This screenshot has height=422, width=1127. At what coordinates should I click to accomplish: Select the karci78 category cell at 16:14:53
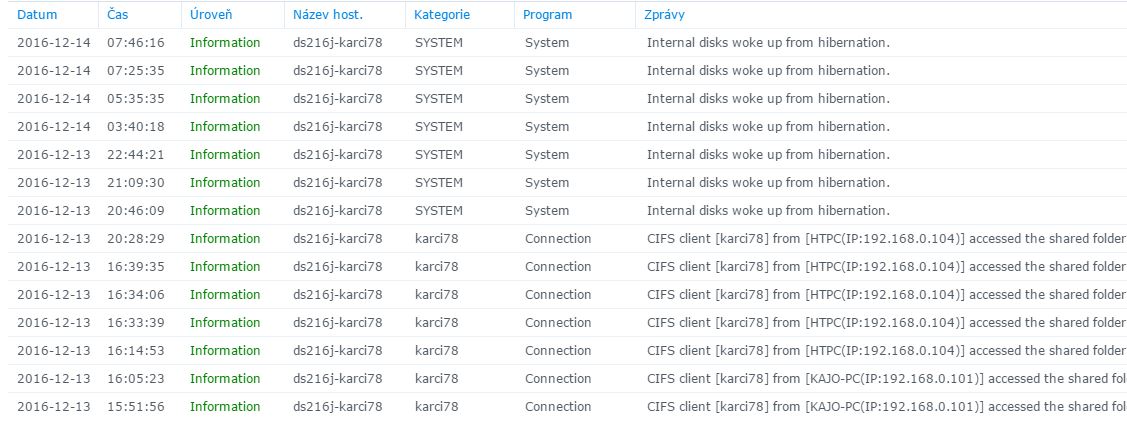pyautogui.click(x=437, y=351)
